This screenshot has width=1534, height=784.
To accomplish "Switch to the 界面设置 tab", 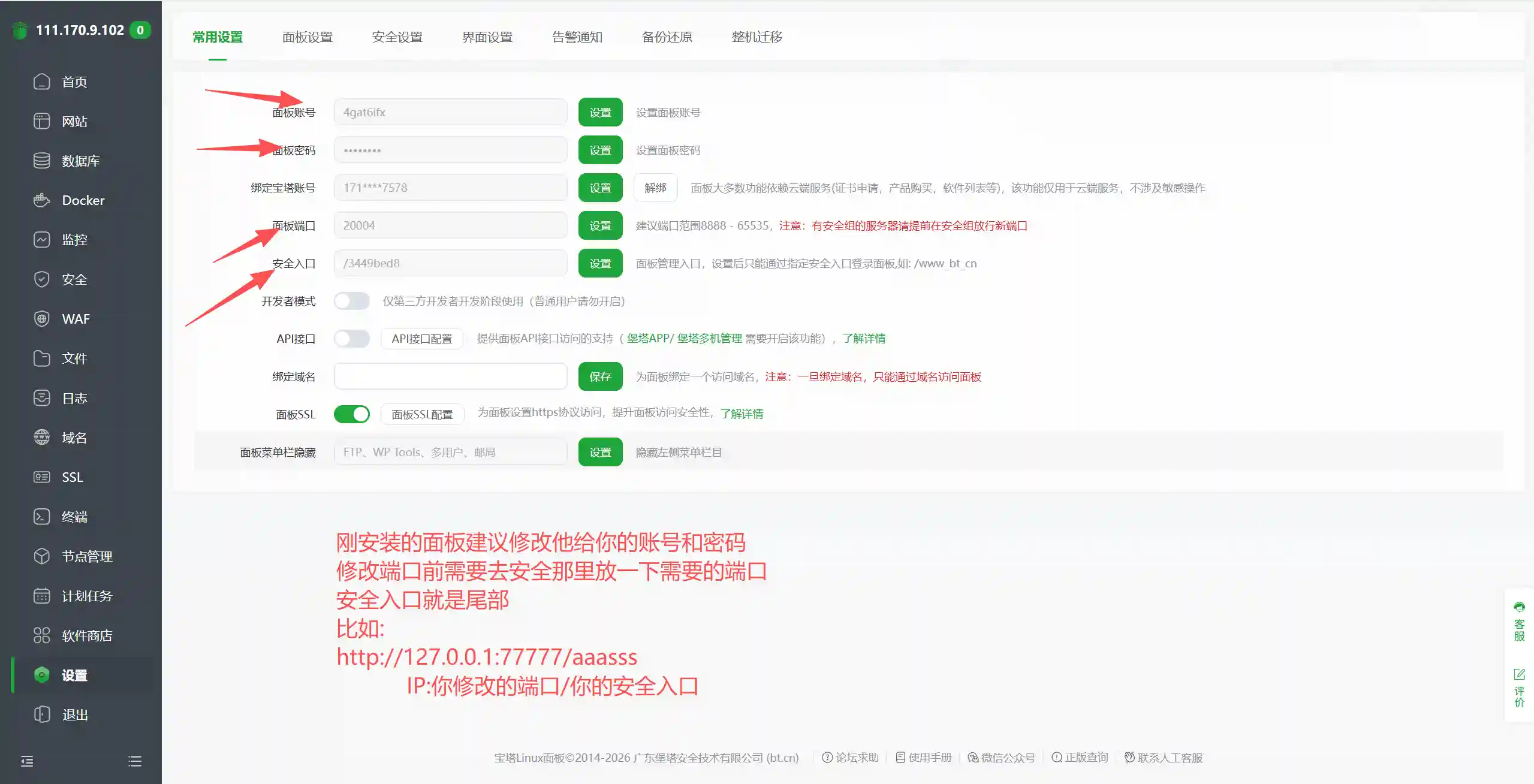I will pyautogui.click(x=487, y=37).
